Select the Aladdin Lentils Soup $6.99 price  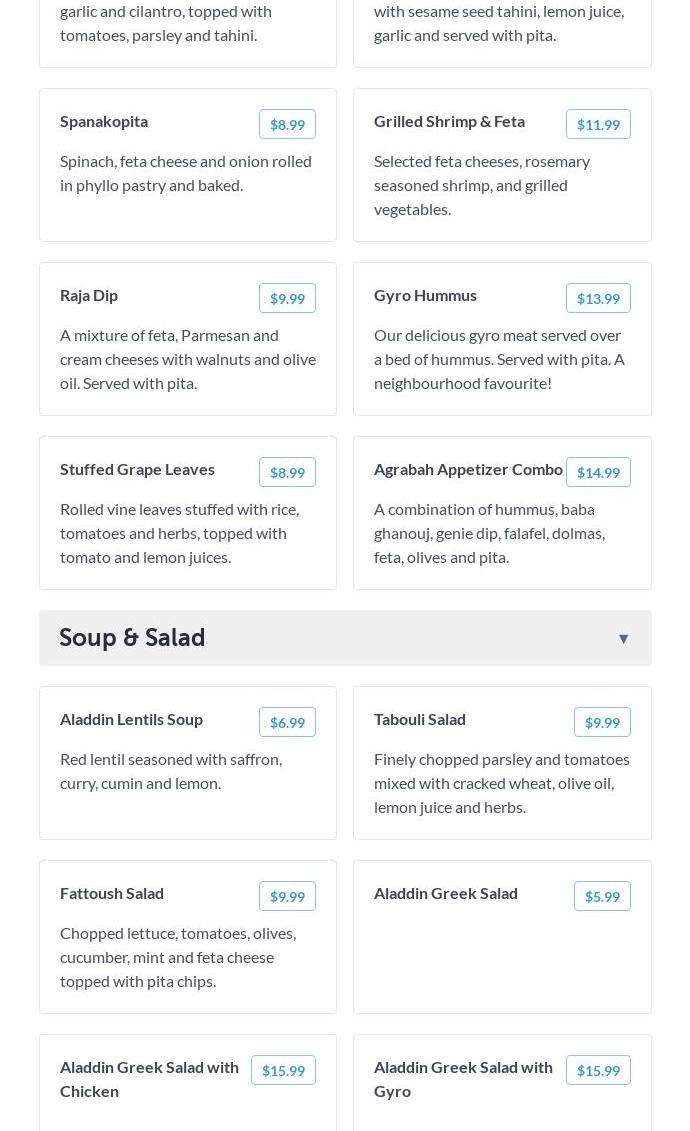pos(287,723)
